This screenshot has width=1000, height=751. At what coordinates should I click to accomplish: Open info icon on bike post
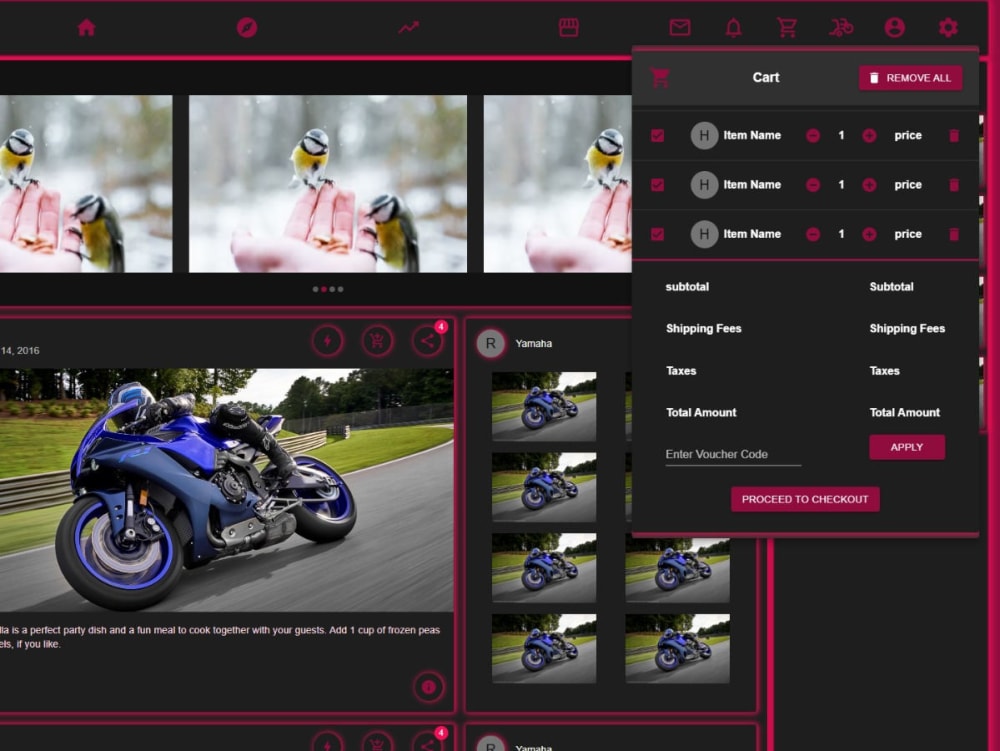pos(429,687)
